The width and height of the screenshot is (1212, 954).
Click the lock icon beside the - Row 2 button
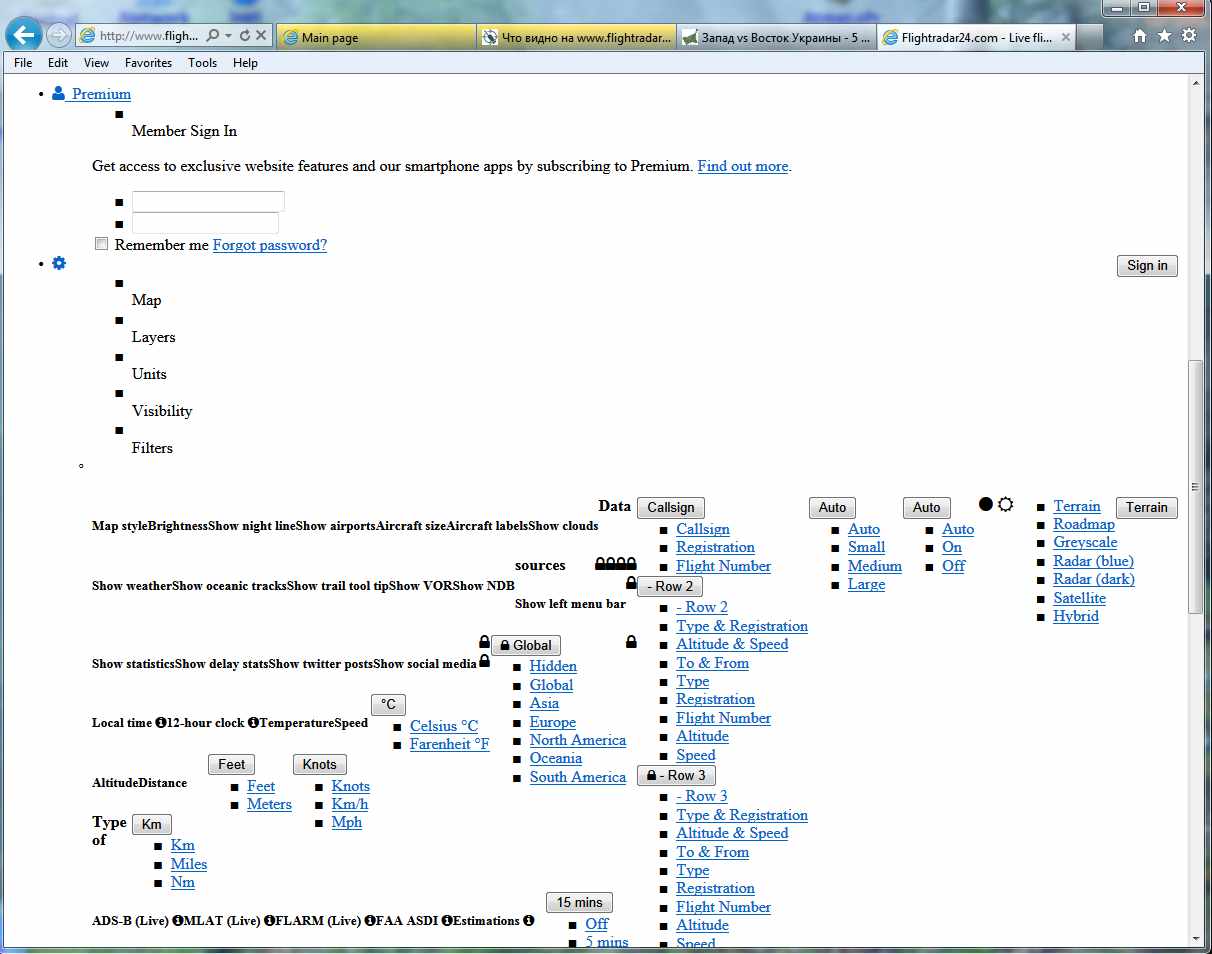[x=631, y=582]
